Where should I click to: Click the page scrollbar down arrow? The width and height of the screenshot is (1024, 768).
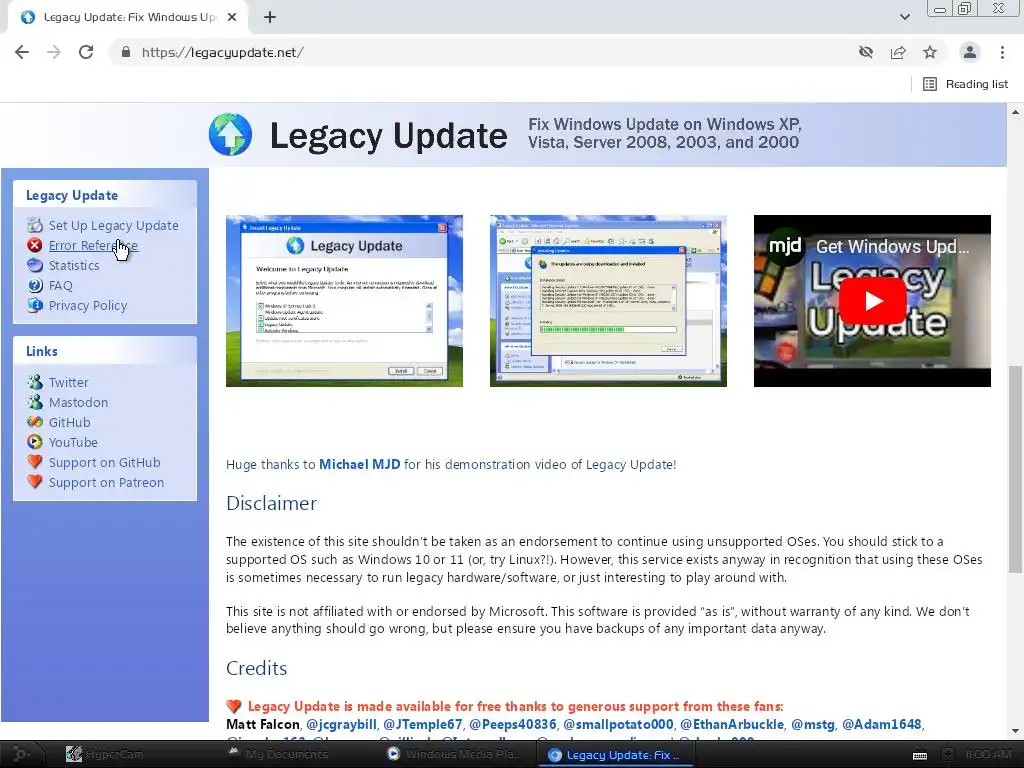click(1016, 731)
